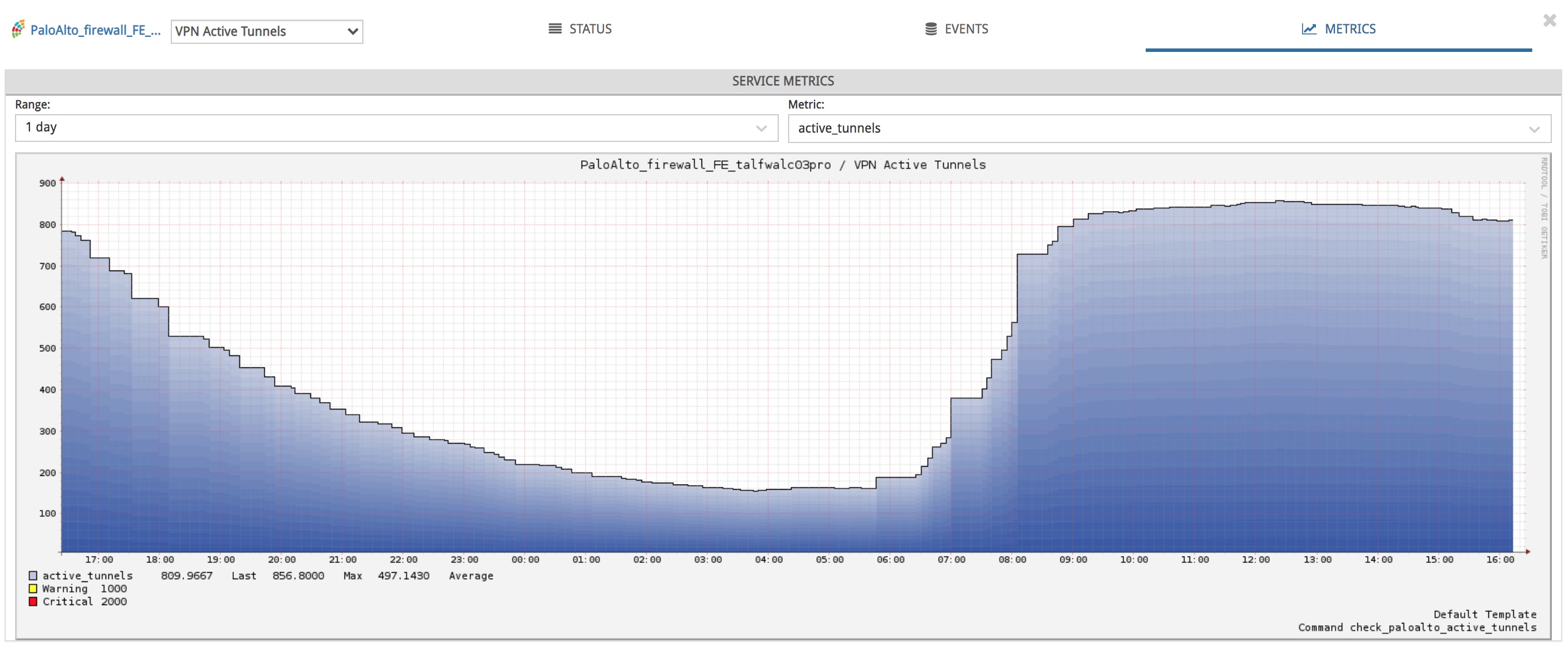Image resolution: width=1568 pixels, height=661 pixels.
Task: Click the EVENTS database icon
Action: point(931,29)
